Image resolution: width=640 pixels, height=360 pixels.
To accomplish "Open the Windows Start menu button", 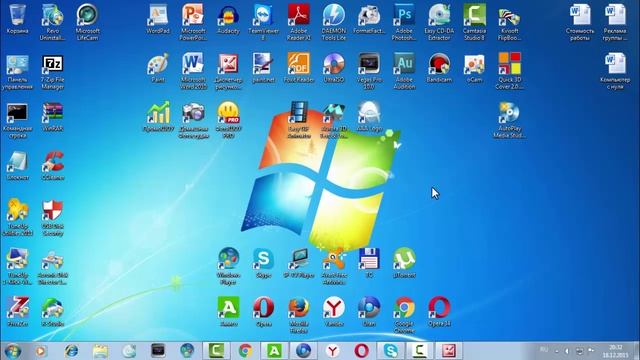I will [13, 351].
